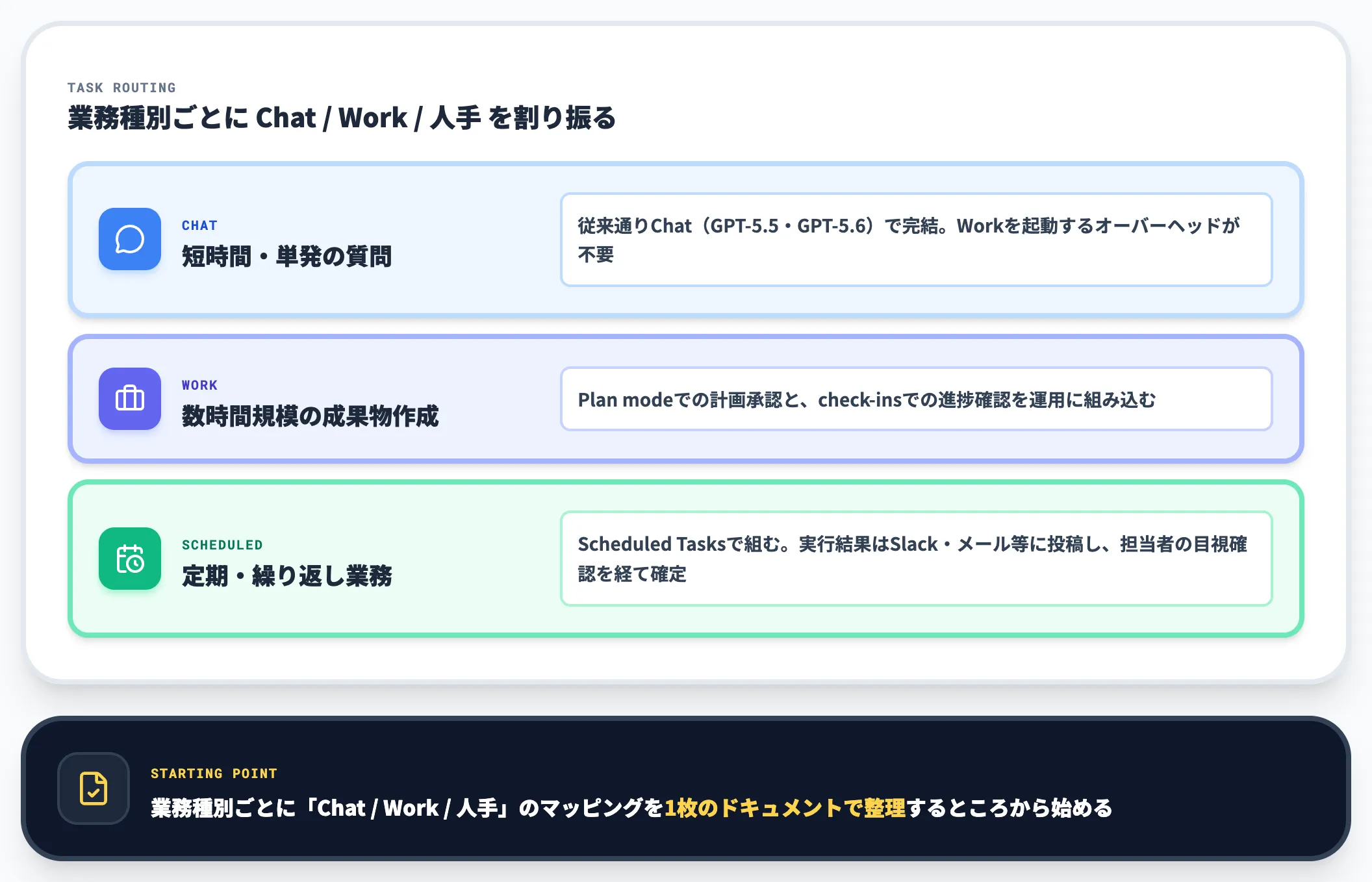Click the title 短時間・単発の質問
The width and height of the screenshot is (1372, 882).
[286, 256]
